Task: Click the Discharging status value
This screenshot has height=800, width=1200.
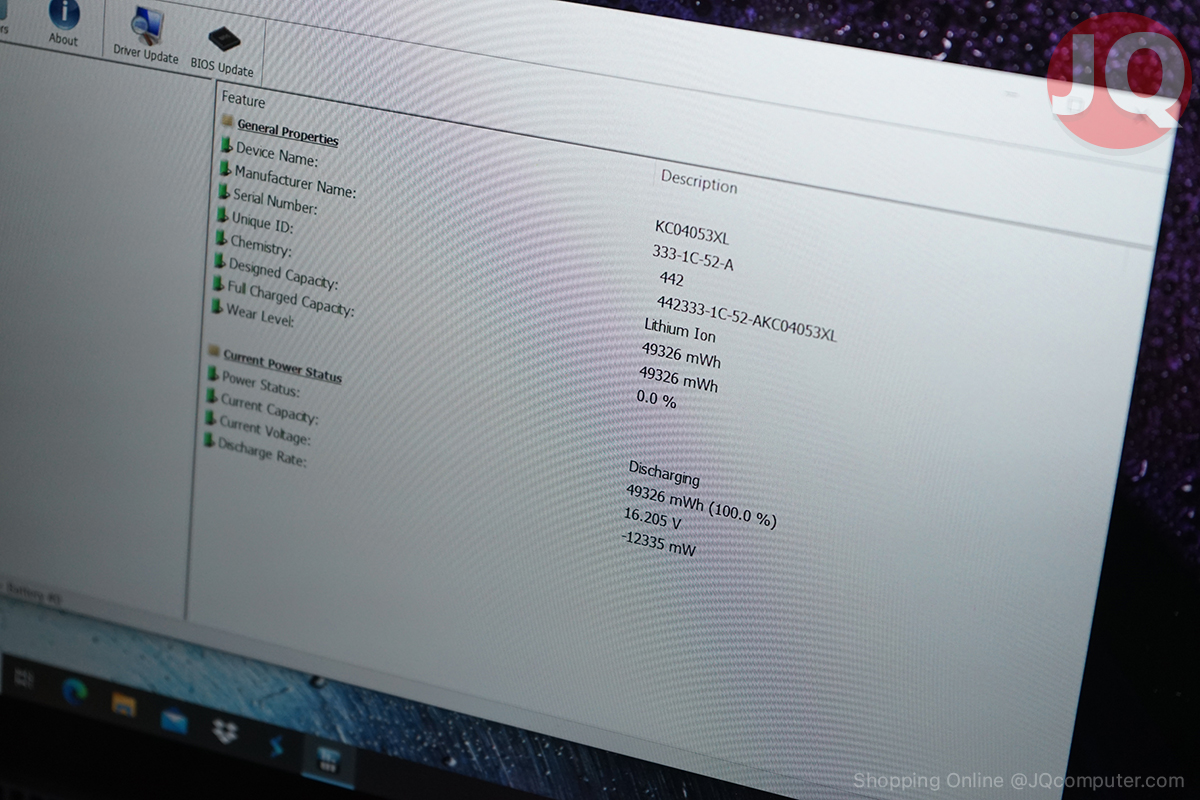Action: [664, 473]
